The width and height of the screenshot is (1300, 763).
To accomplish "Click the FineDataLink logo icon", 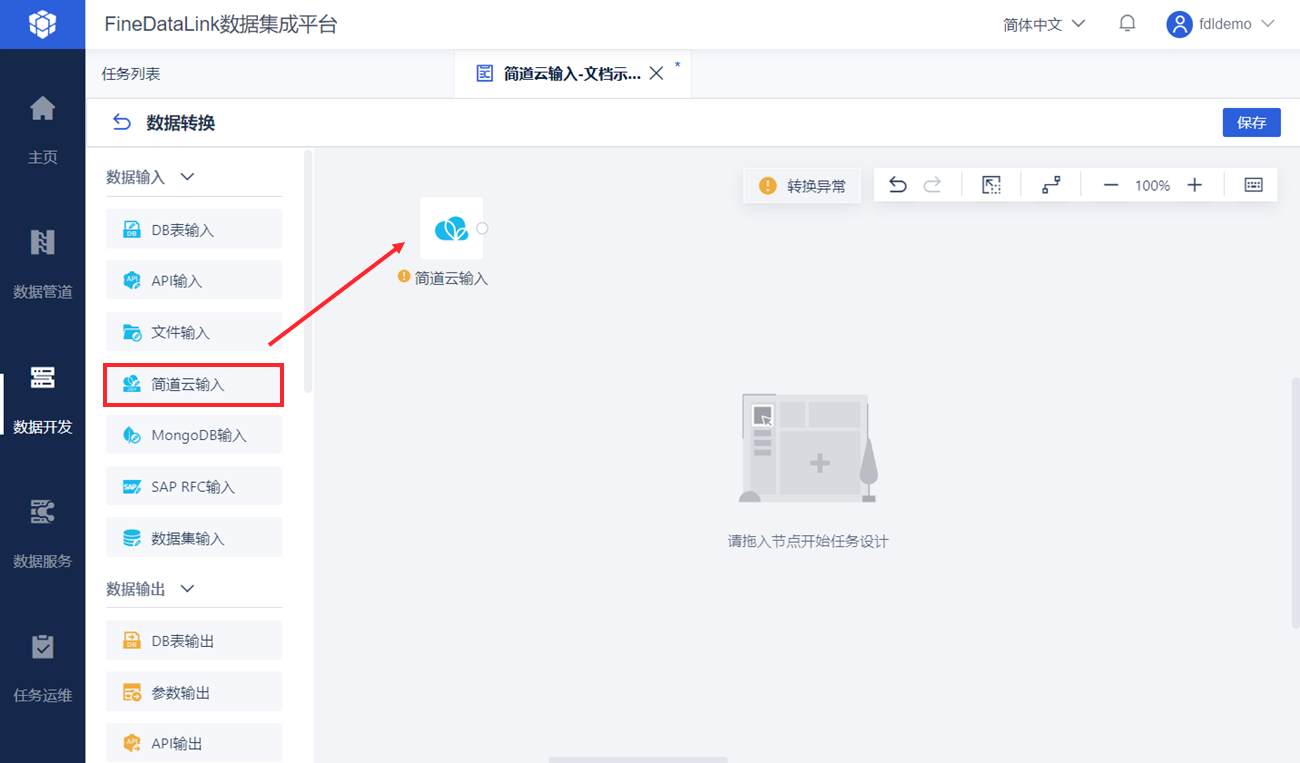I will pyautogui.click(x=42, y=24).
